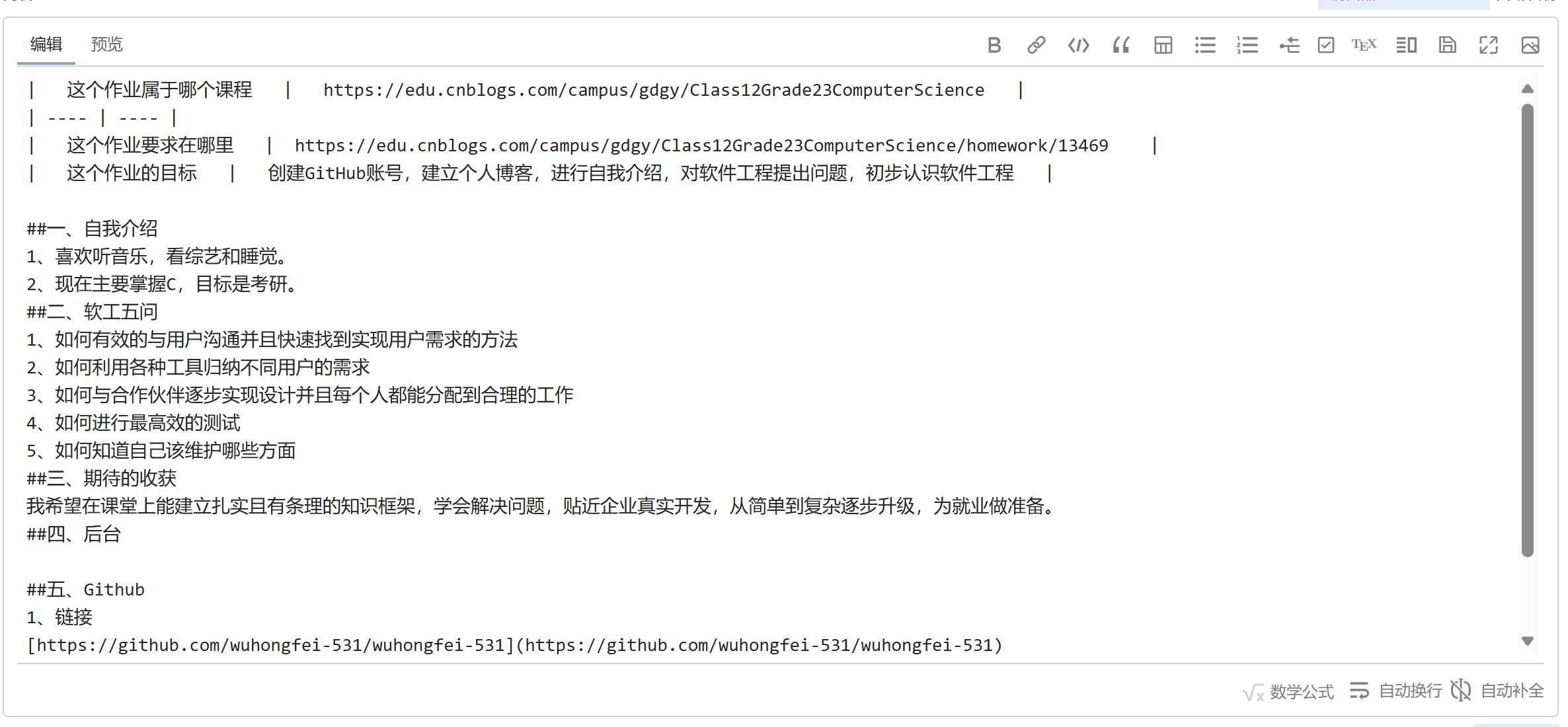Insert a blockquote

(x=1120, y=45)
